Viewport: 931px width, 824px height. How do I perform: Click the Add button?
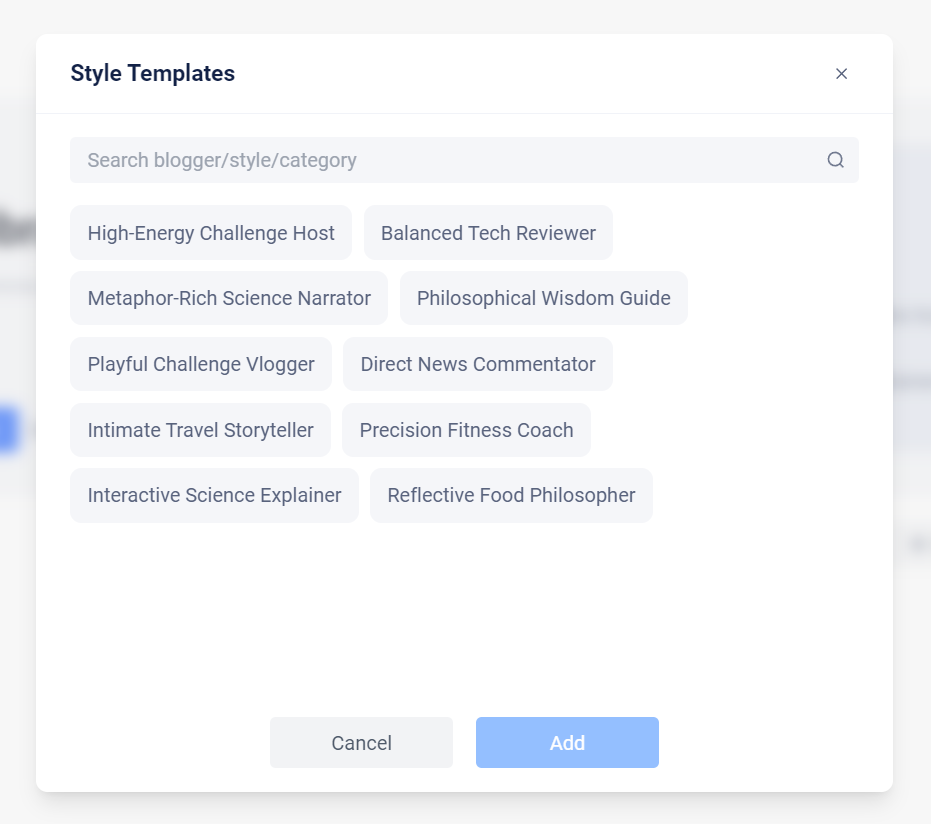(x=567, y=742)
